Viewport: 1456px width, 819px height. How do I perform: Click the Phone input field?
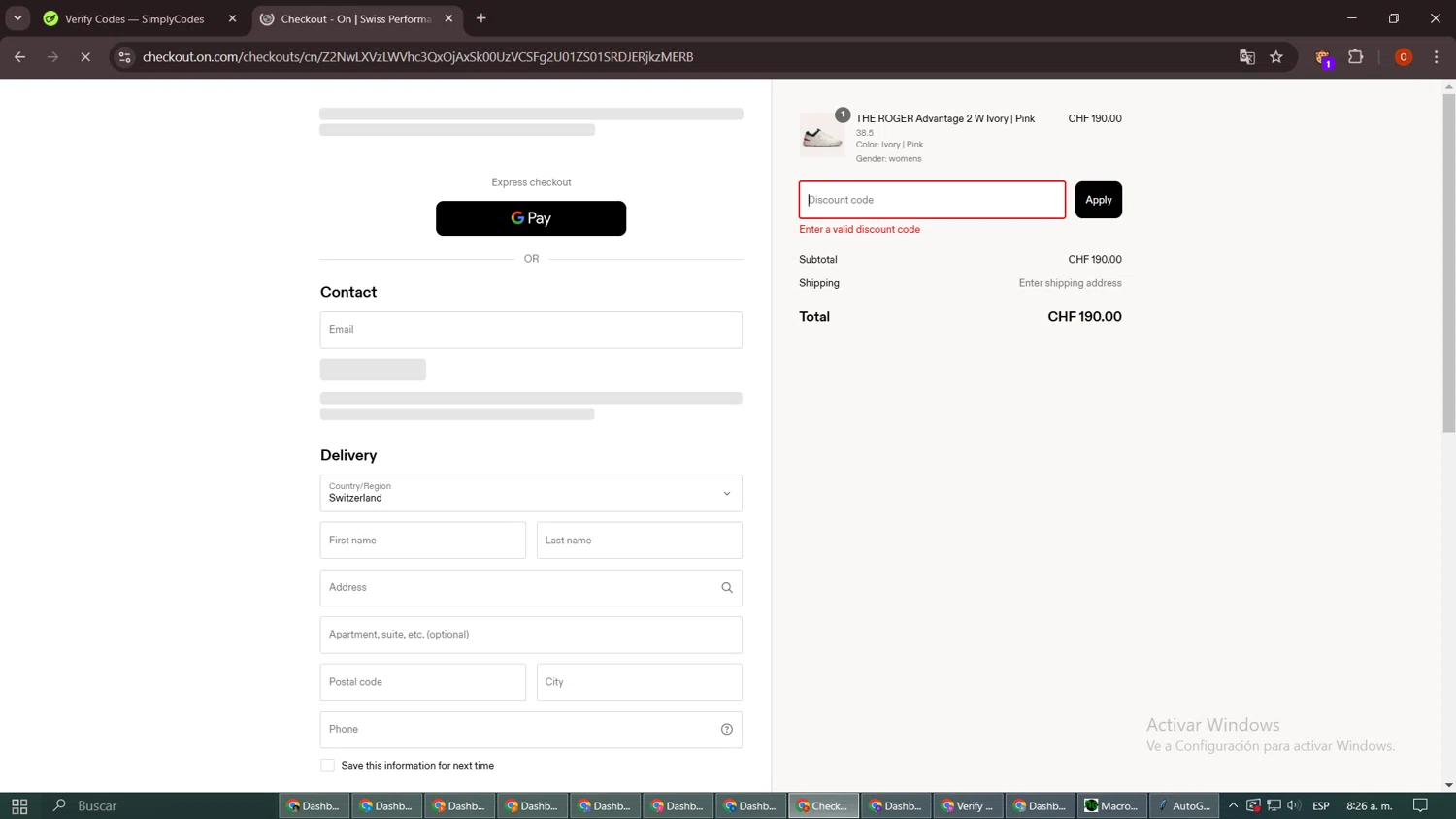[x=531, y=729]
